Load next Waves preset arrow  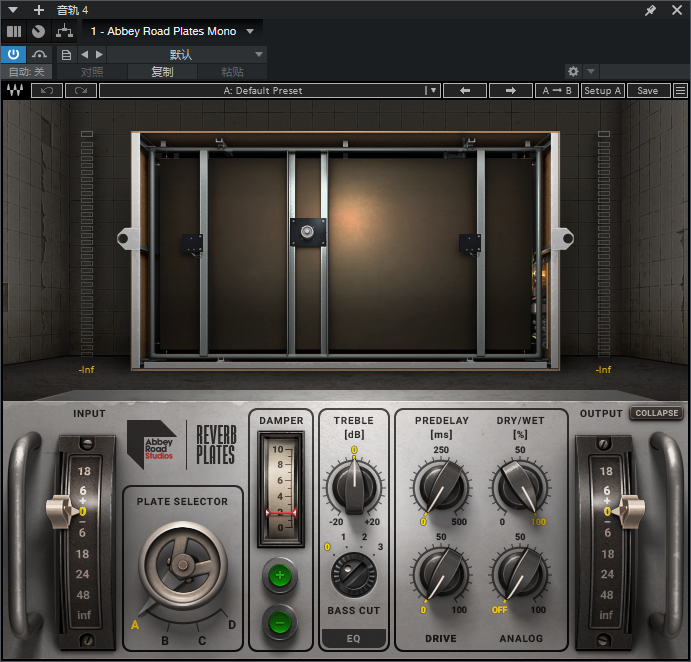click(x=510, y=90)
